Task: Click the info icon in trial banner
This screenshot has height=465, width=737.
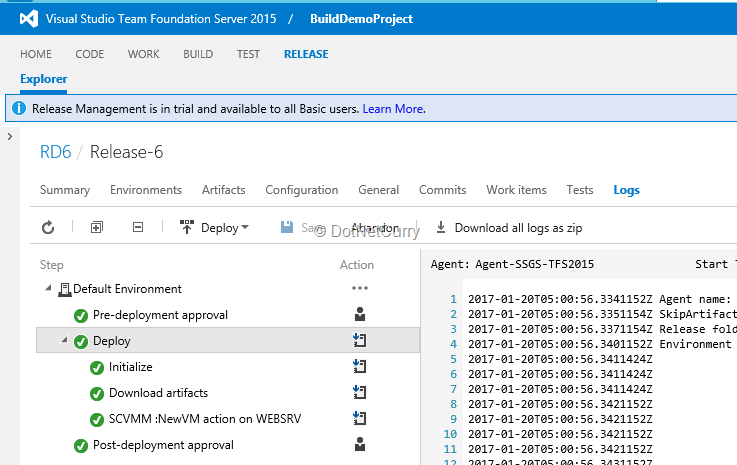Action: [x=19, y=109]
